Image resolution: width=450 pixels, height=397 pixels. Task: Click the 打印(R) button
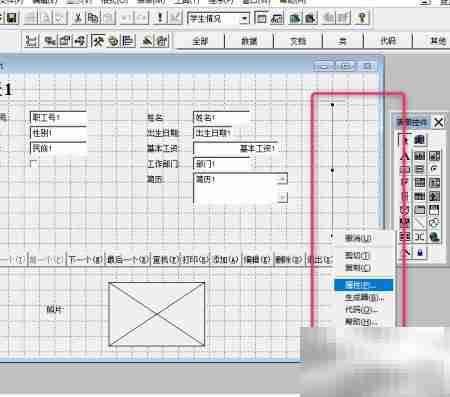coord(195,260)
